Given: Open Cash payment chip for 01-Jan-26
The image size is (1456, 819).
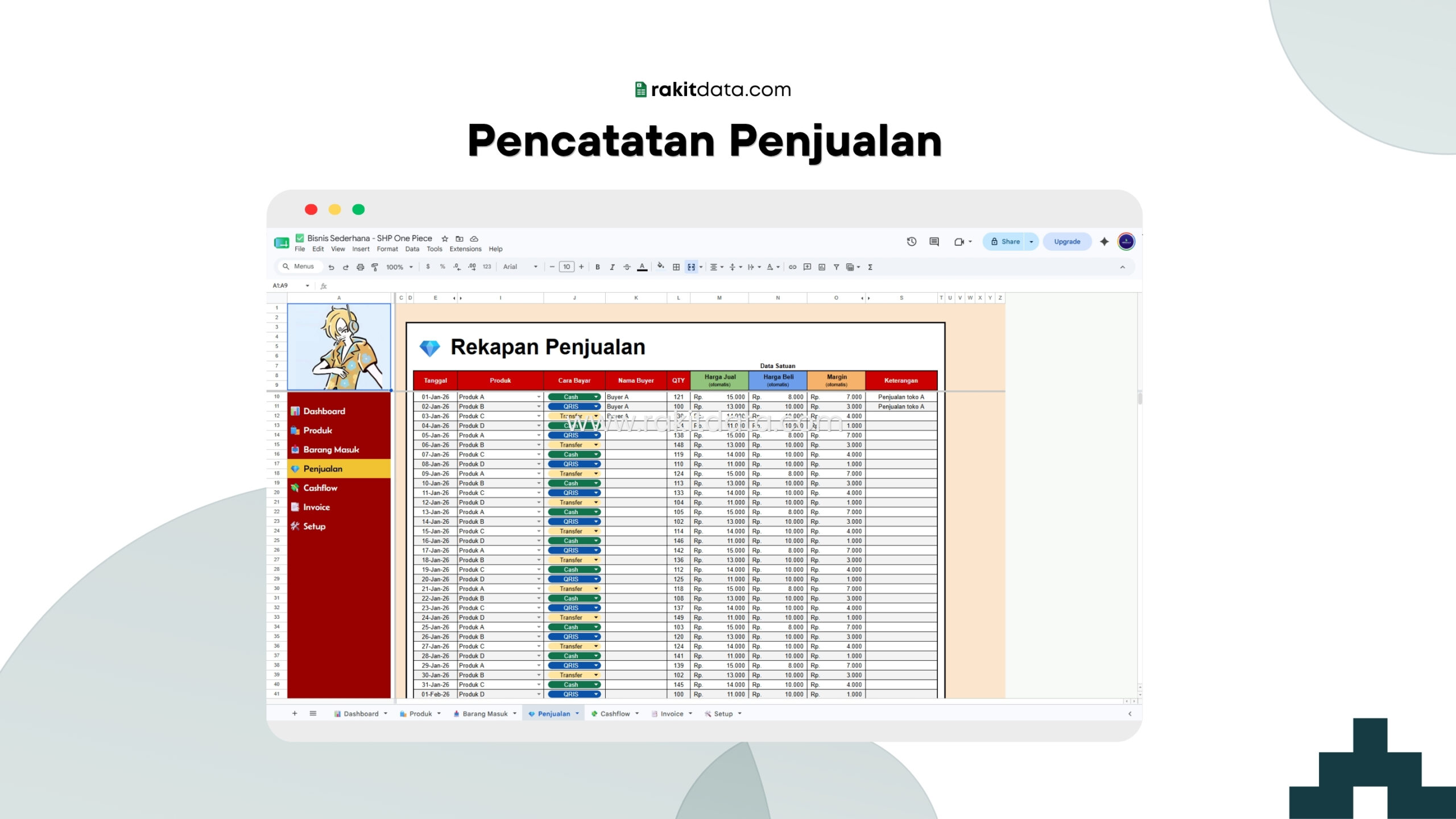Looking at the screenshot, I should [x=574, y=397].
